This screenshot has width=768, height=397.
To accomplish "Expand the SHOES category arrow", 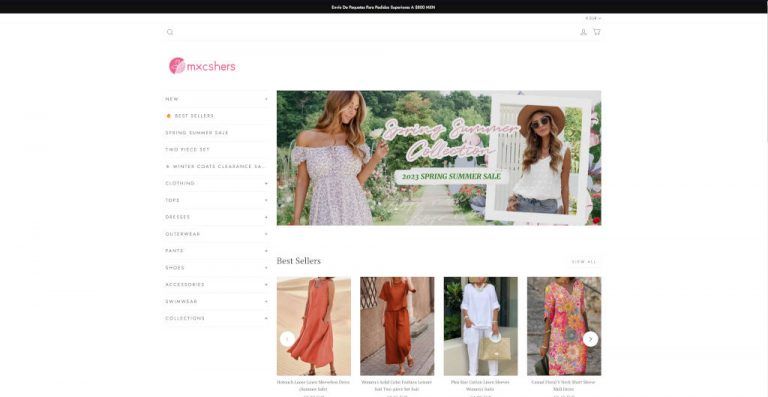I will [x=266, y=268].
